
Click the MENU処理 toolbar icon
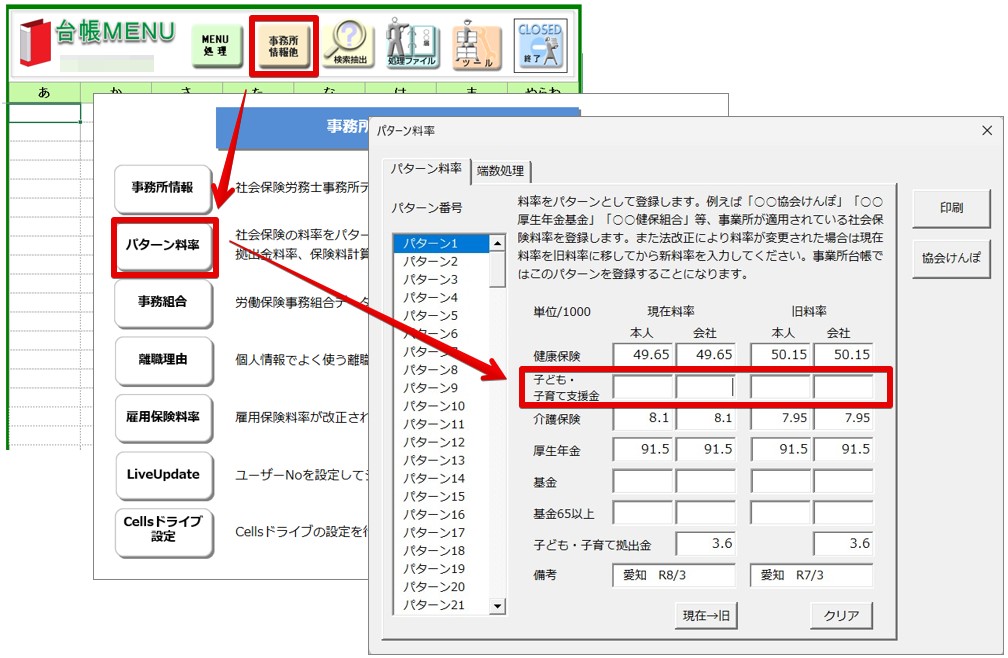216,46
